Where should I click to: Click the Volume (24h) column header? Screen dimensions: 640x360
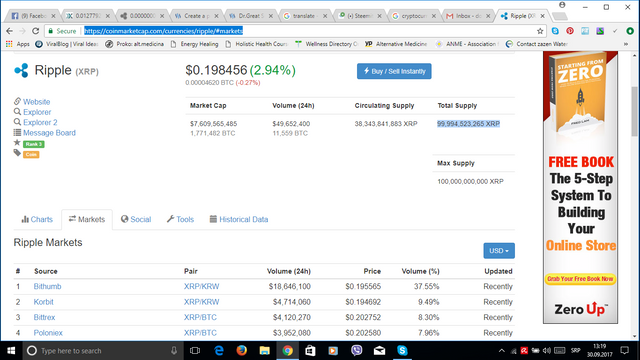coord(289,271)
